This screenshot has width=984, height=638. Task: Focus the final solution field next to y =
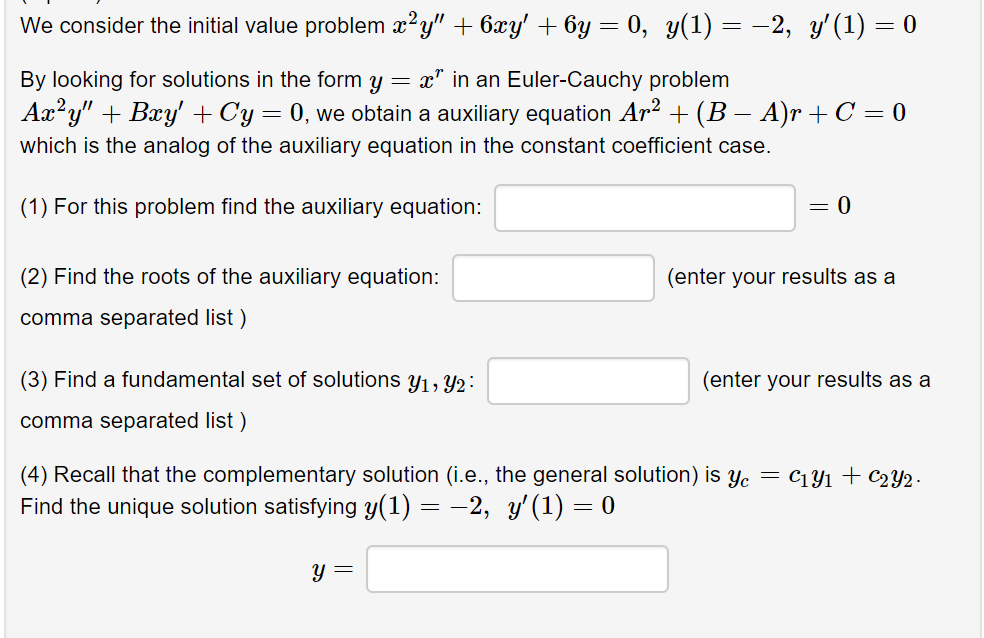(516, 568)
